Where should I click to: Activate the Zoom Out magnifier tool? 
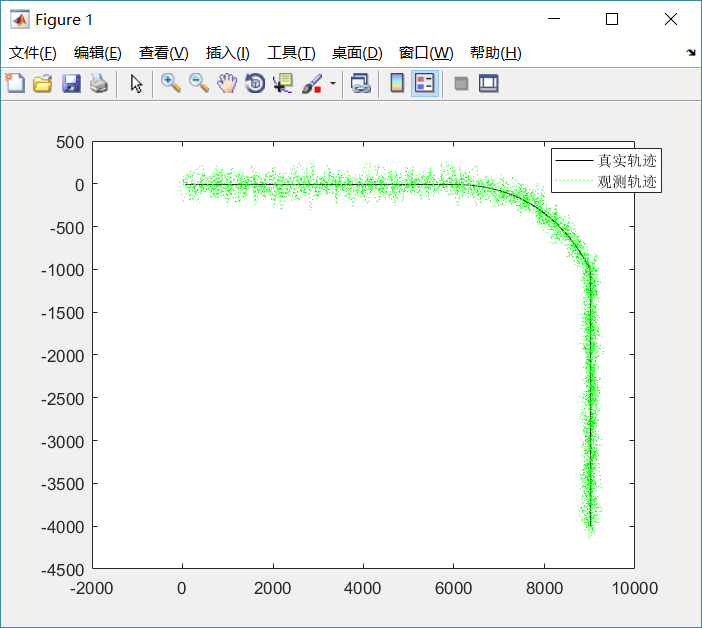199,84
